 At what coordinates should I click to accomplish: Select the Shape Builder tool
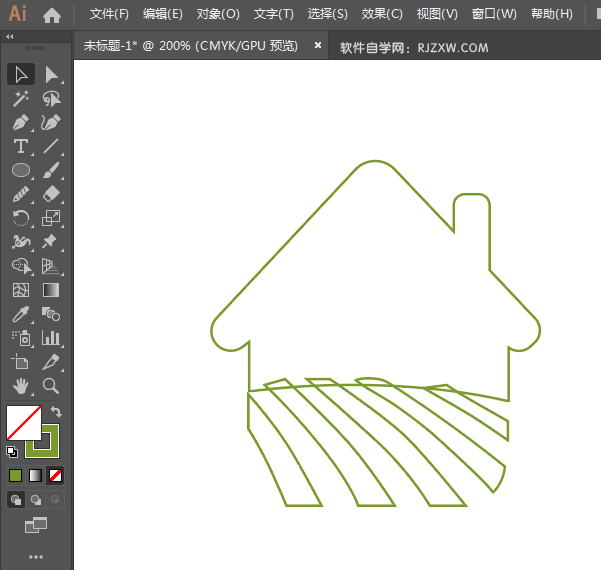coord(21,266)
